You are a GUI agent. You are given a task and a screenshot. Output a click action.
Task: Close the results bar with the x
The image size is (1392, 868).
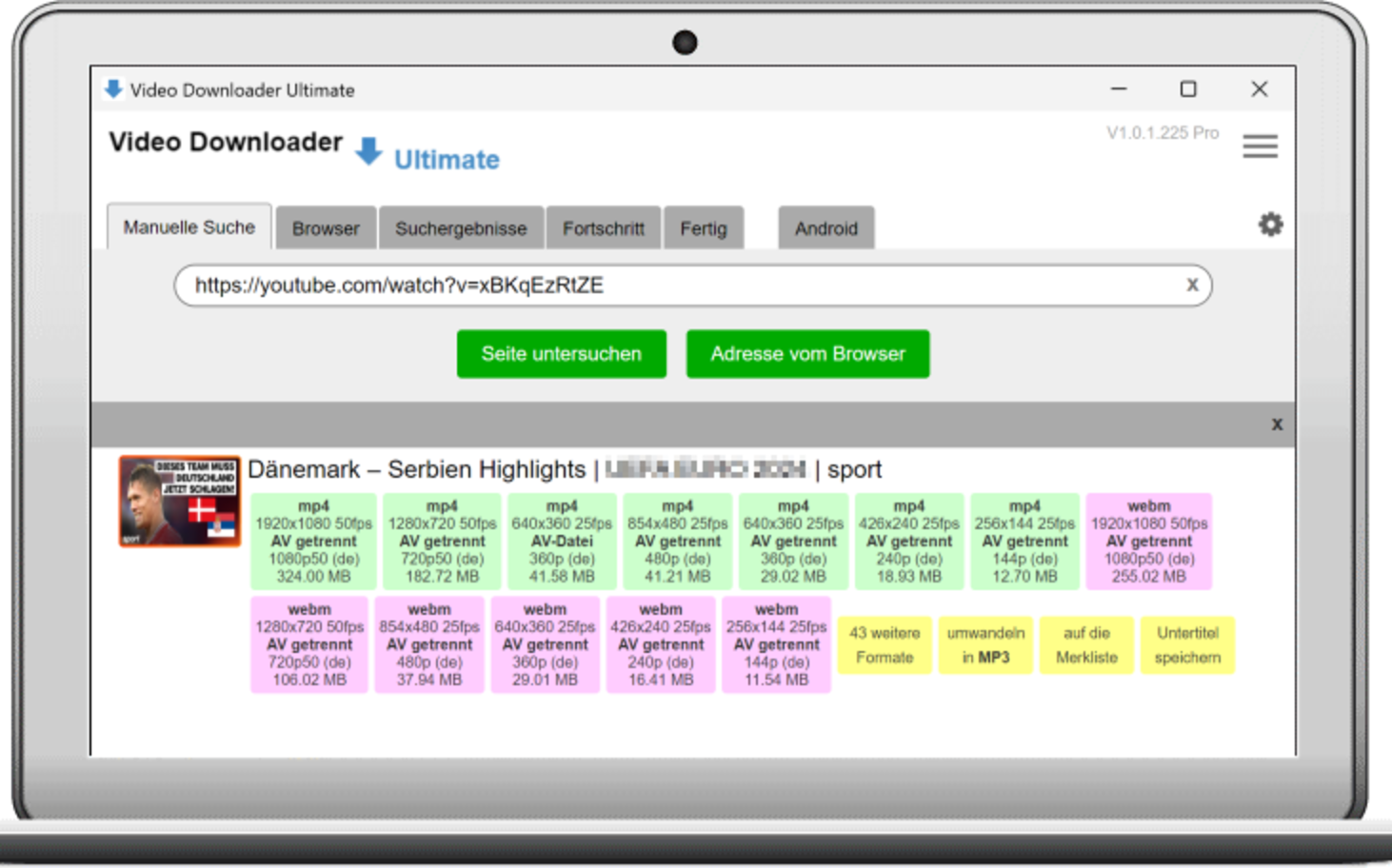tap(1277, 424)
